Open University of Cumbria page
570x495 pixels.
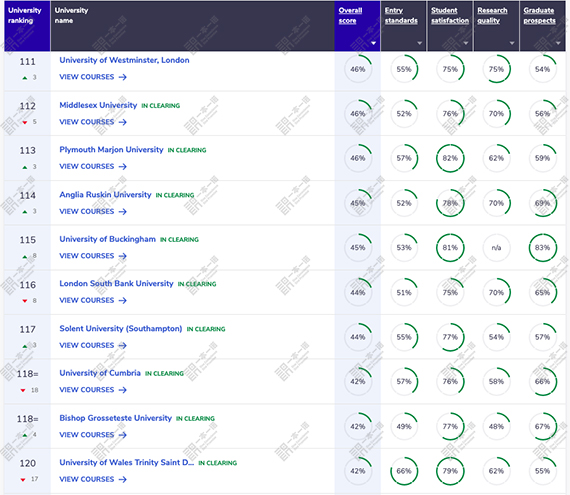click(100, 373)
